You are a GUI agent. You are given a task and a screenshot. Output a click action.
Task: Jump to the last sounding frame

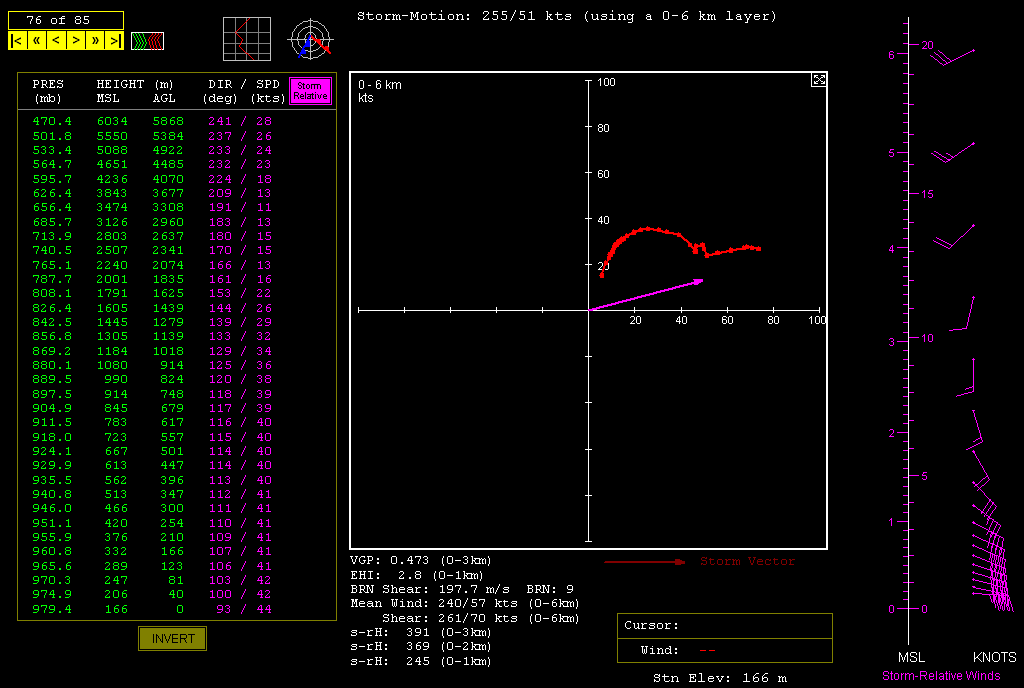point(115,41)
